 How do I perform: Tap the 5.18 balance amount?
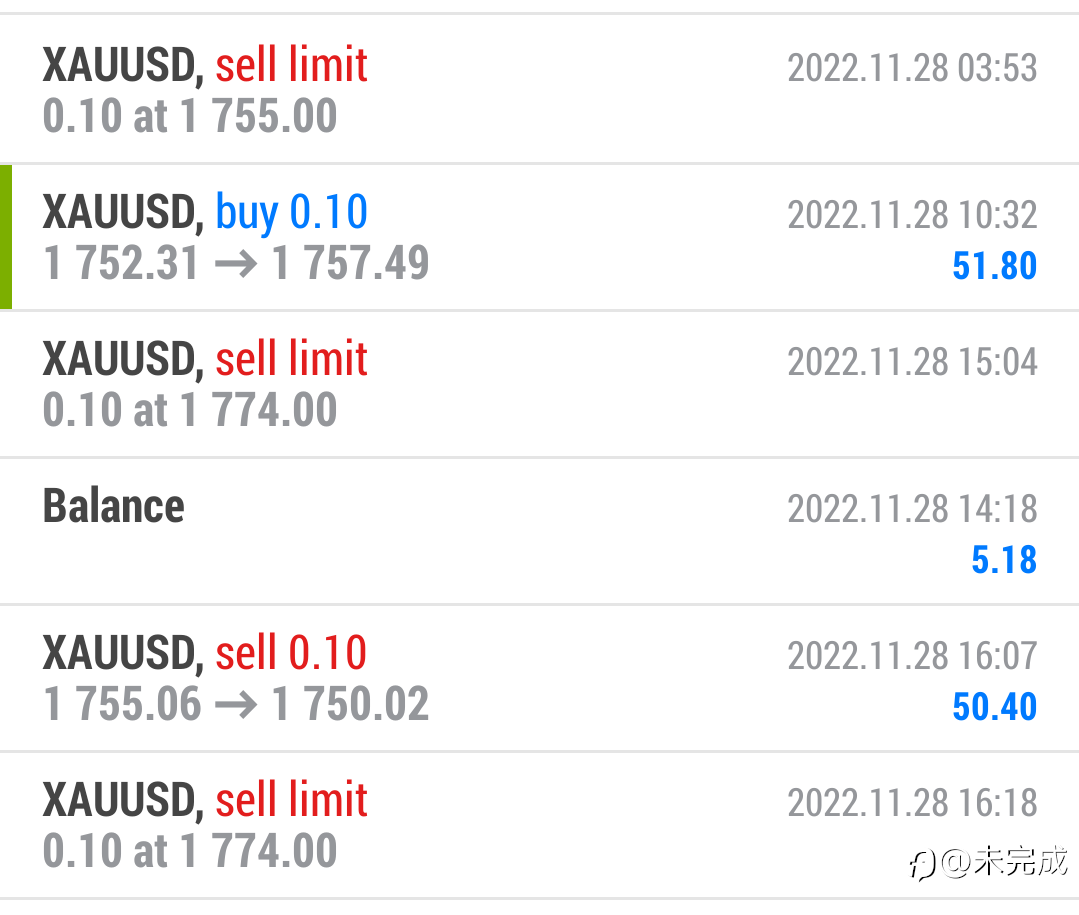click(1004, 560)
